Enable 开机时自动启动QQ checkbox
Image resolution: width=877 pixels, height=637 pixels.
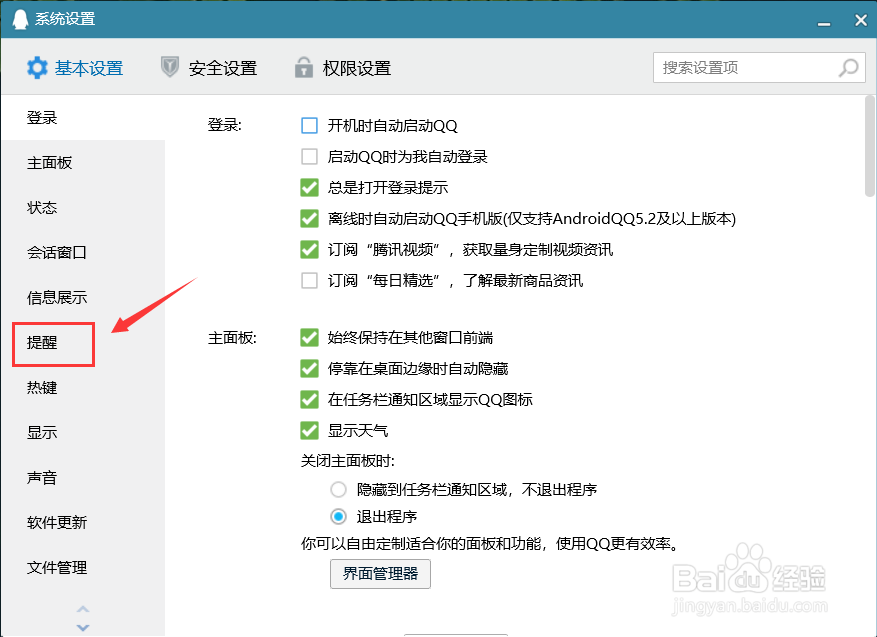(x=309, y=125)
